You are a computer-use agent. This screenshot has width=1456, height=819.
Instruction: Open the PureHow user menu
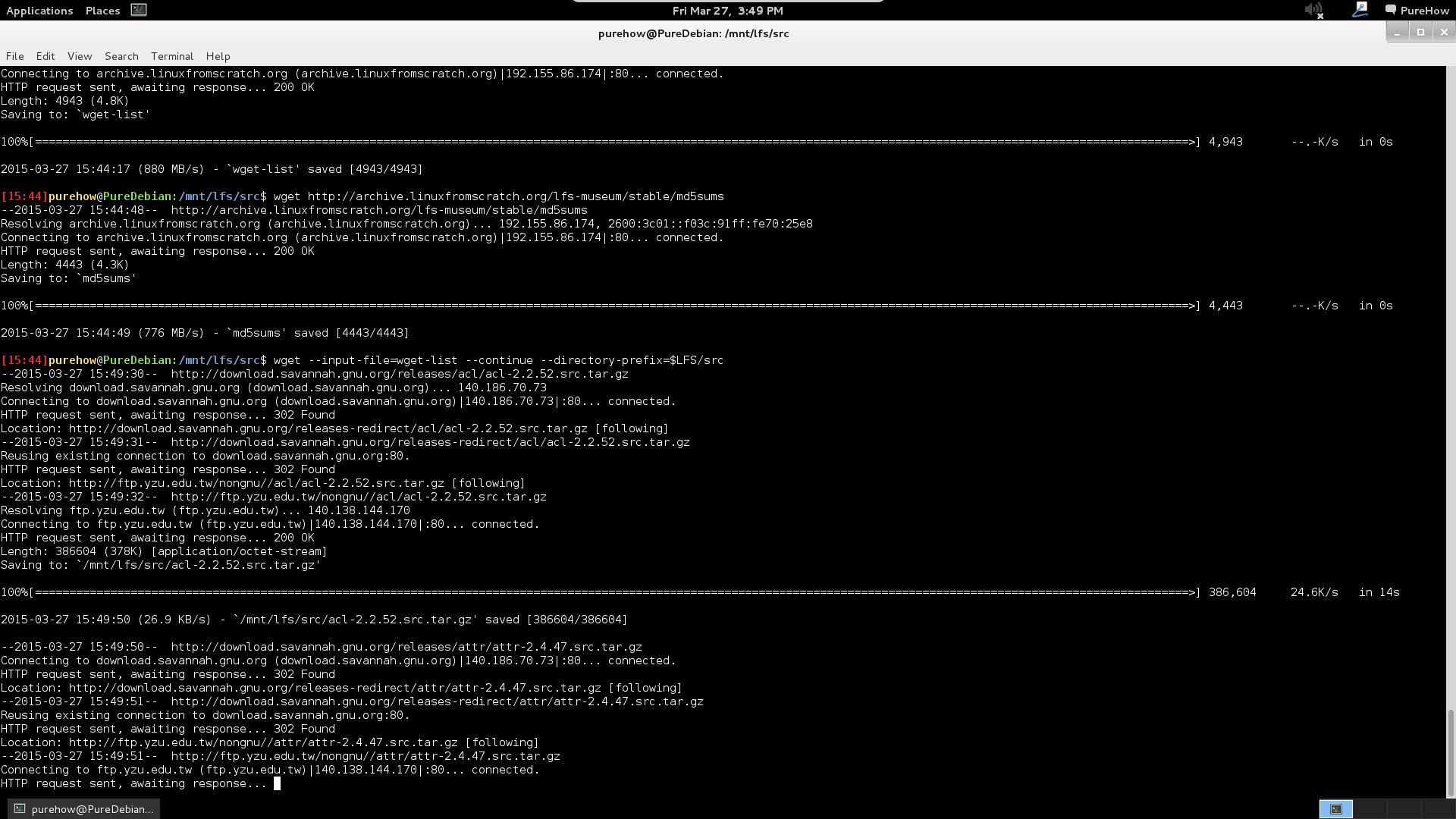click(x=1424, y=11)
